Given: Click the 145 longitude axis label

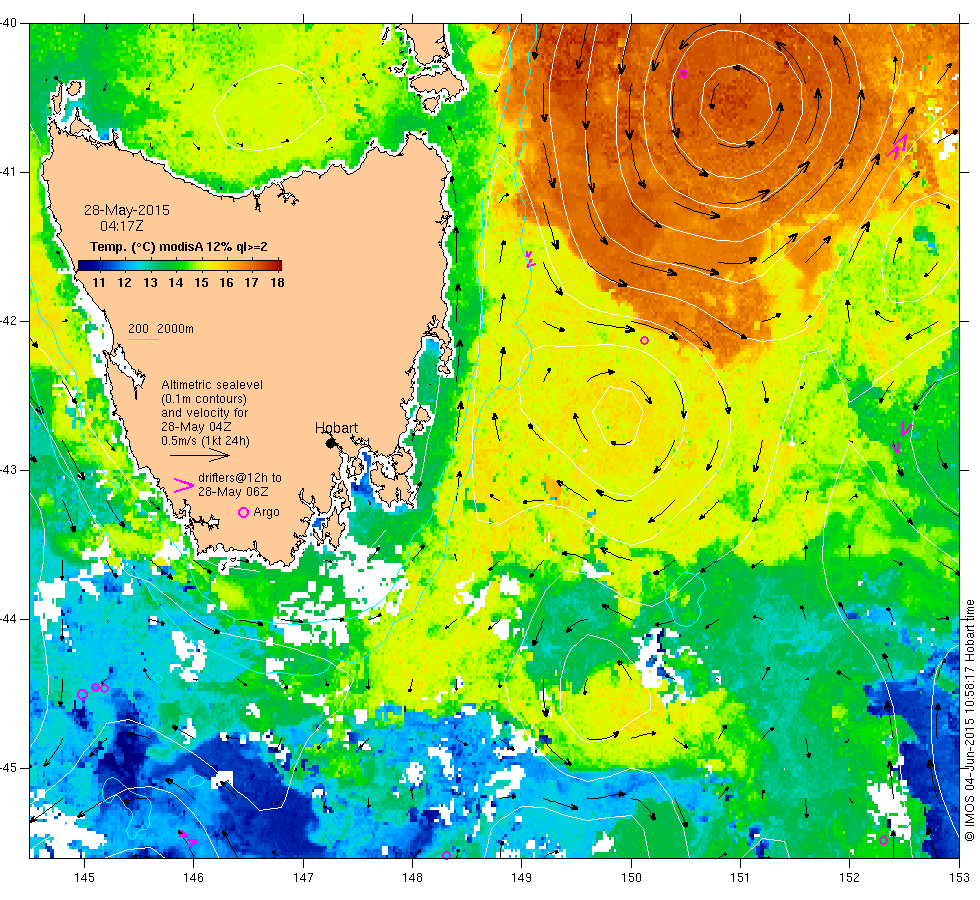Looking at the screenshot, I should pos(84,878).
